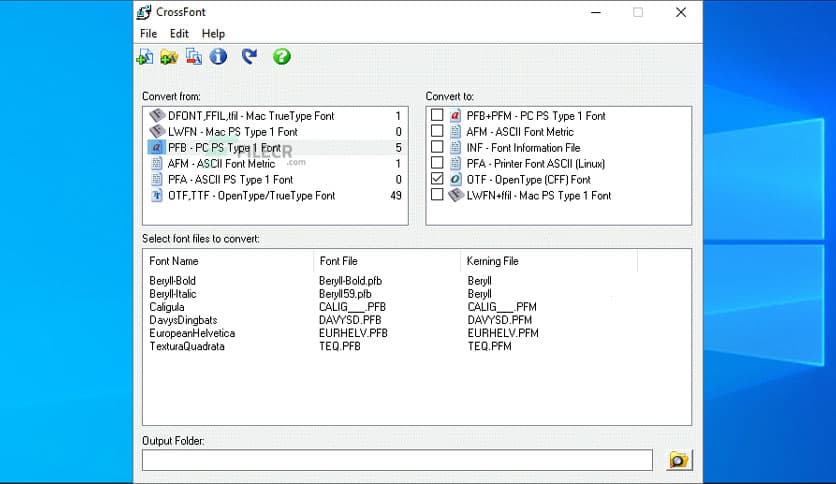The height and width of the screenshot is (484, 836).
Task: Click the TEQ.PFM kerning file cell
Action: coord(489,346)
